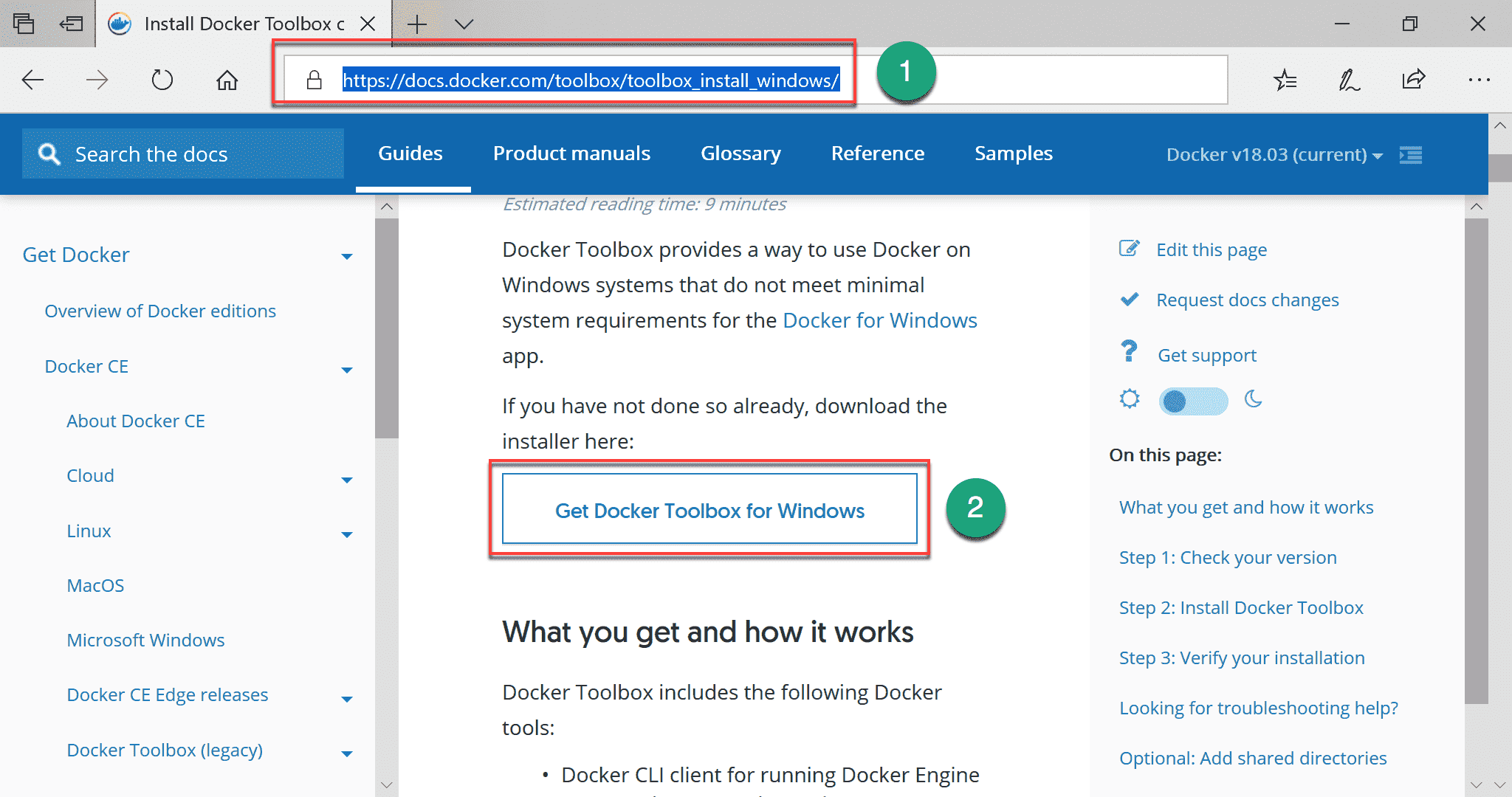The height and width of the screenshot is (797, 1512).
Task: Open Edit this page link
Action: pos(1211,249)
